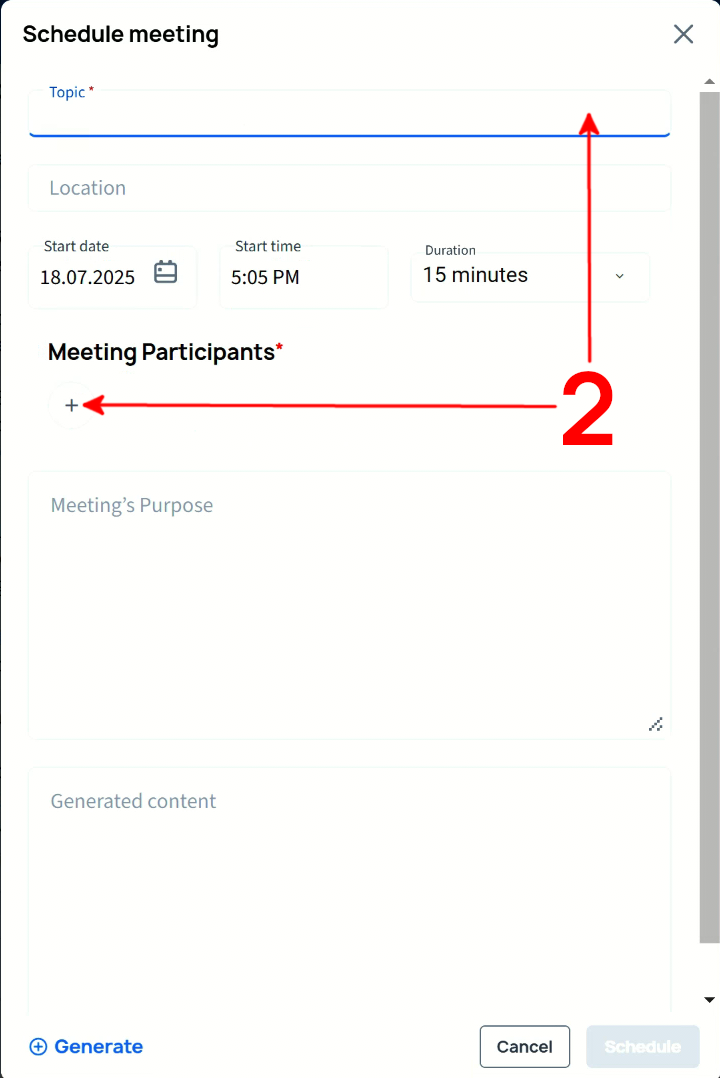Click the scrollbar down arrow
The image size is (720, 1078).
point(709,999)
